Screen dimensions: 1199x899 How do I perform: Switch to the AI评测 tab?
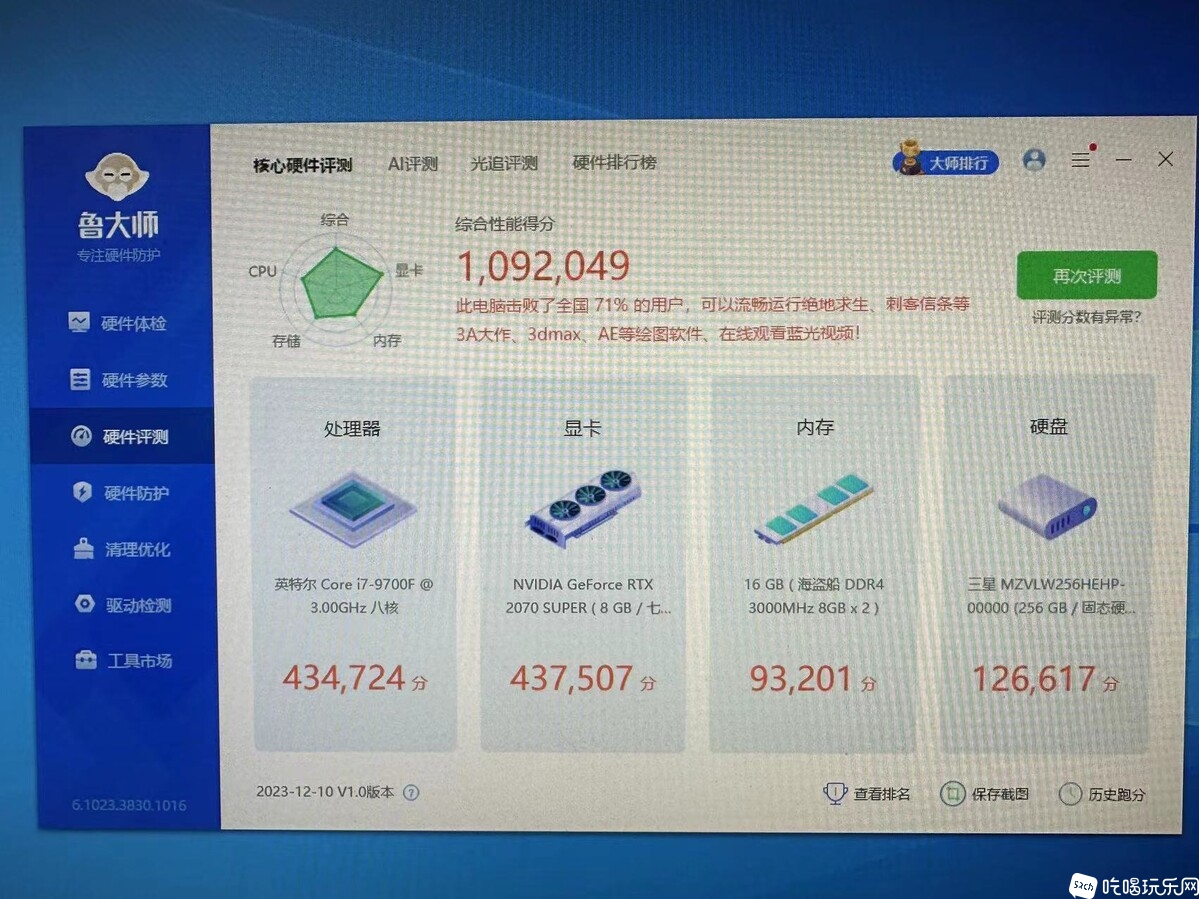coord(413,164)
